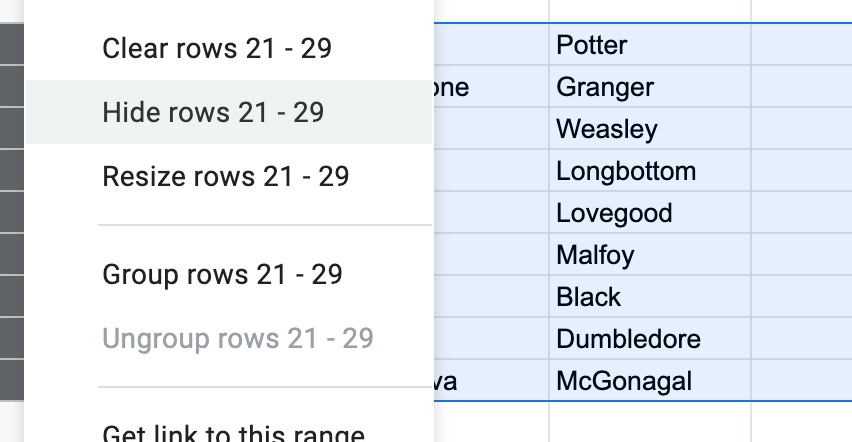Viewport: 852px width, 442px height.
Task: Select the Weasley cell
Action: coord(649,129)
